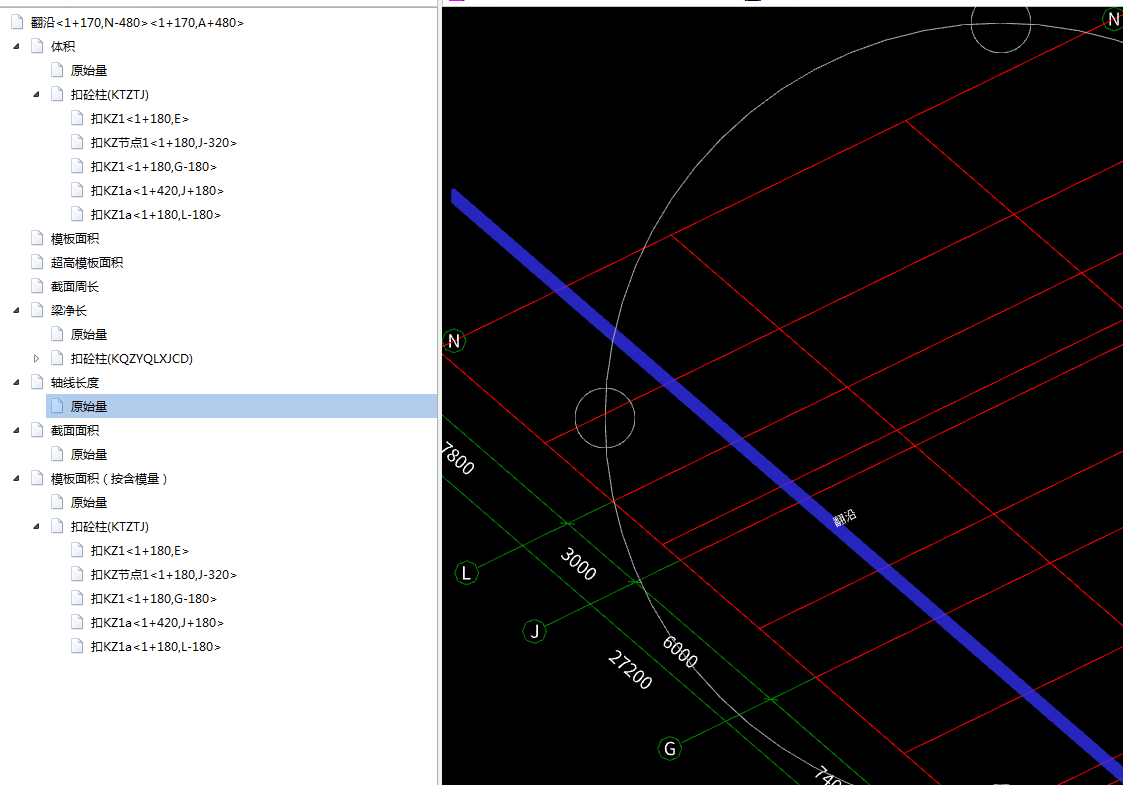
Task: Click the 6000 dimension text
Action: 680,652
